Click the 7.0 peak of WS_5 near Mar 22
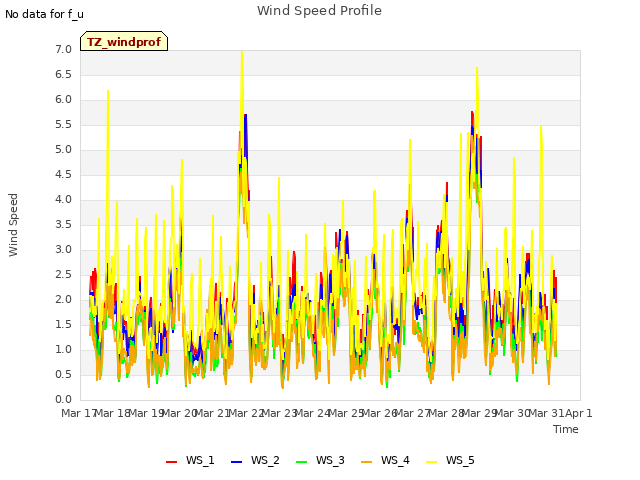The image size is (640, 480). pyautogui.click(x=242, y=52)
